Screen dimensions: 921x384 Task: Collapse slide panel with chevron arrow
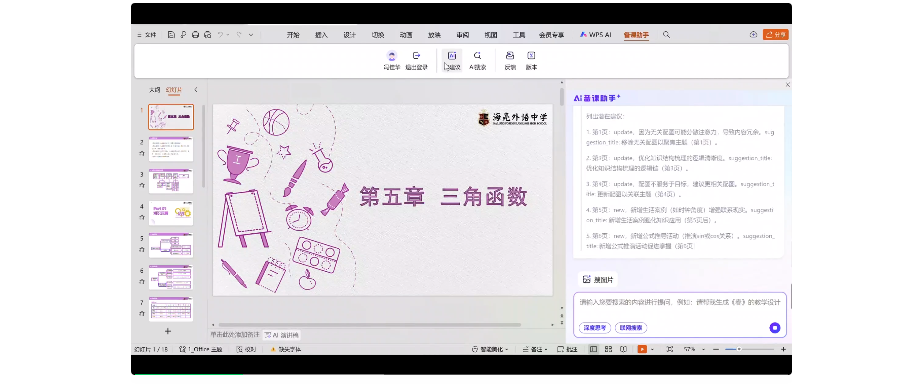click(x=196, y=90)
